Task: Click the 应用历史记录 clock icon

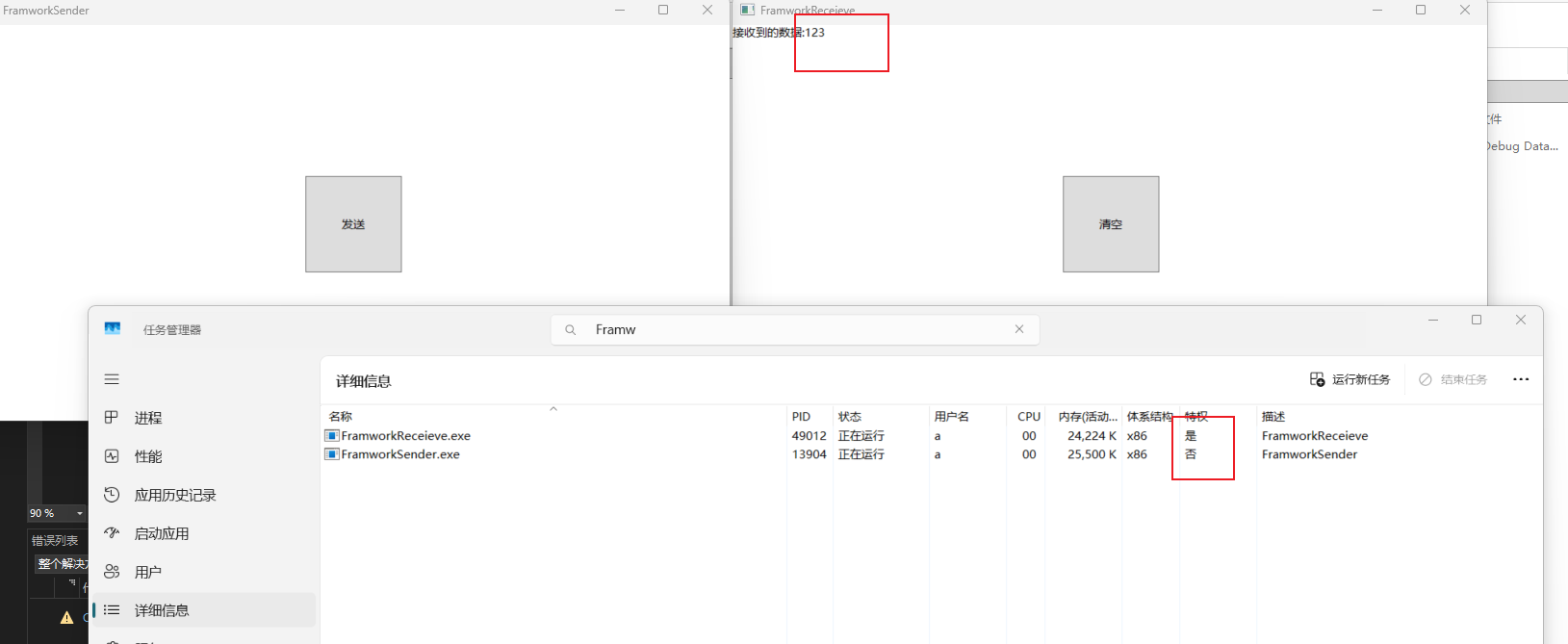Action: tap(112, 495)
